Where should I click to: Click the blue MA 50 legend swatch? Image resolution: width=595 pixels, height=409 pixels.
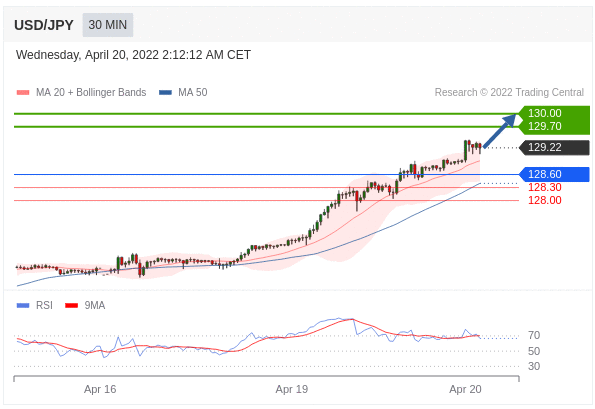tap(165, 93)
